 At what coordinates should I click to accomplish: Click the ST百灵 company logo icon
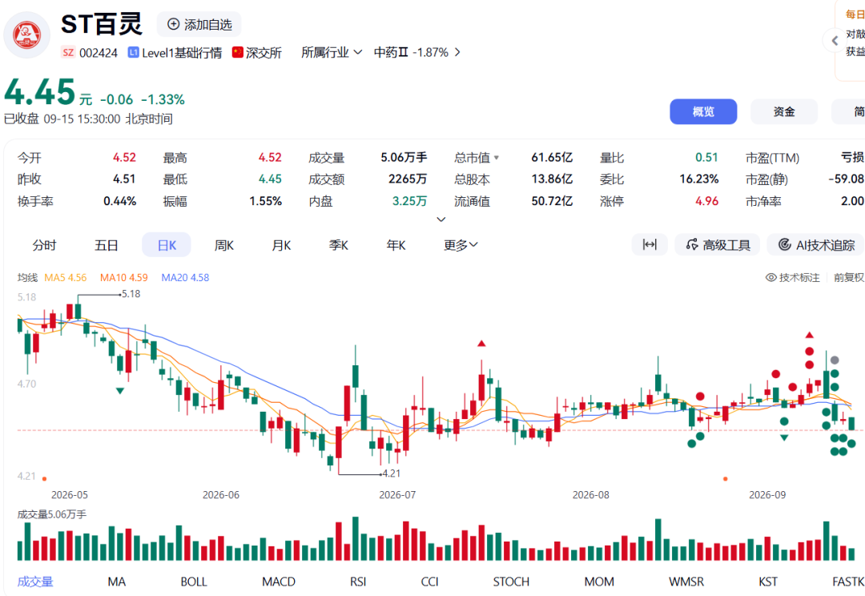point(26,35)
